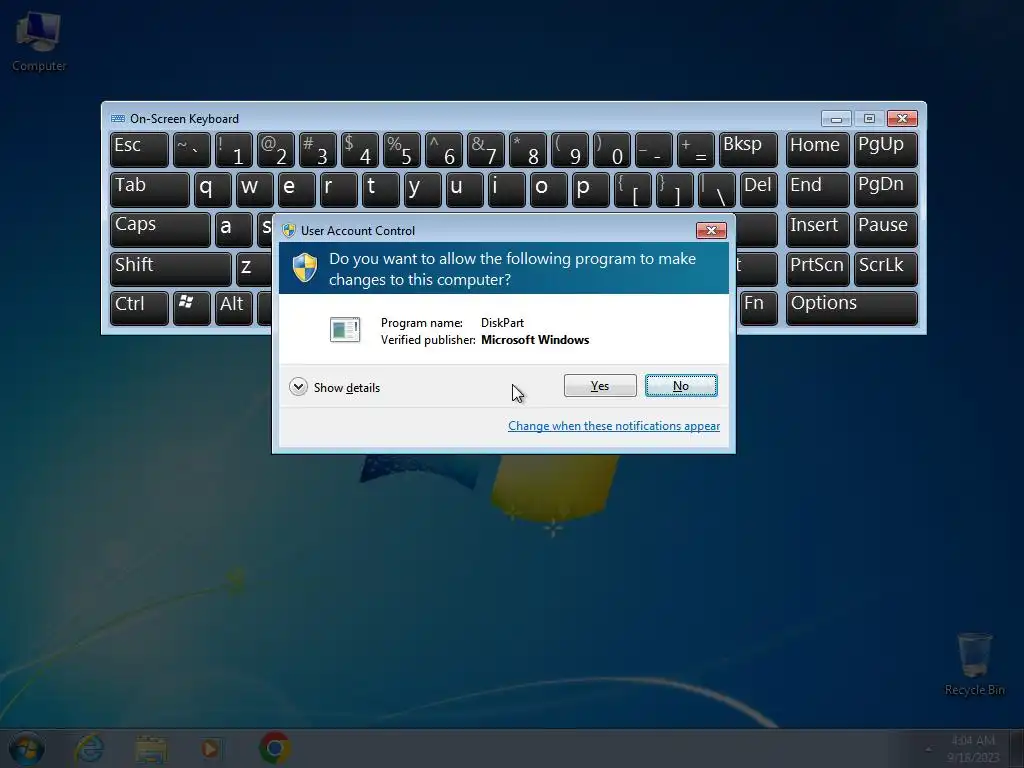Close the User Account Control dialog
The image size is (1024, 768).
(711, 230)
